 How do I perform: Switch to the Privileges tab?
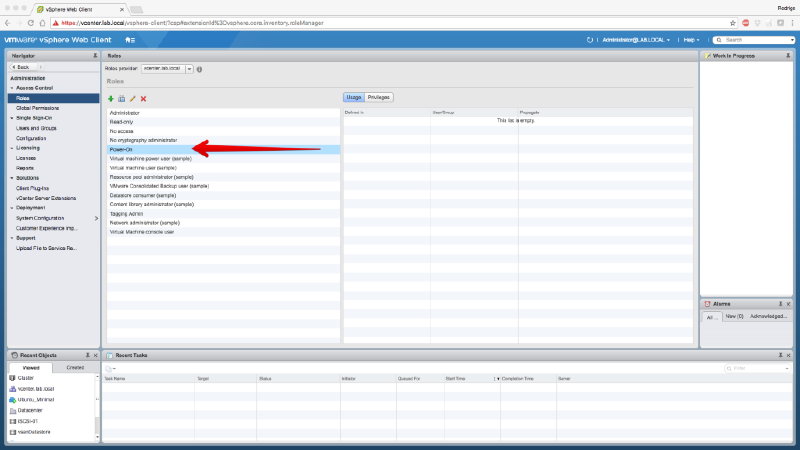pos(379,97)
